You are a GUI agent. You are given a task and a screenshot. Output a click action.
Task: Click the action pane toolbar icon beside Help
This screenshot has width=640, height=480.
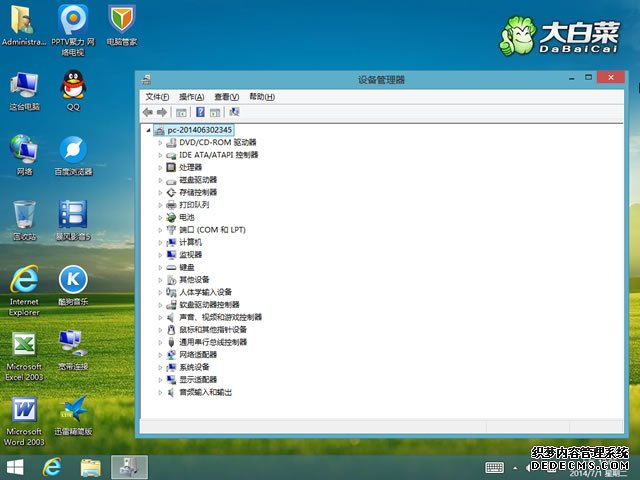215,112
